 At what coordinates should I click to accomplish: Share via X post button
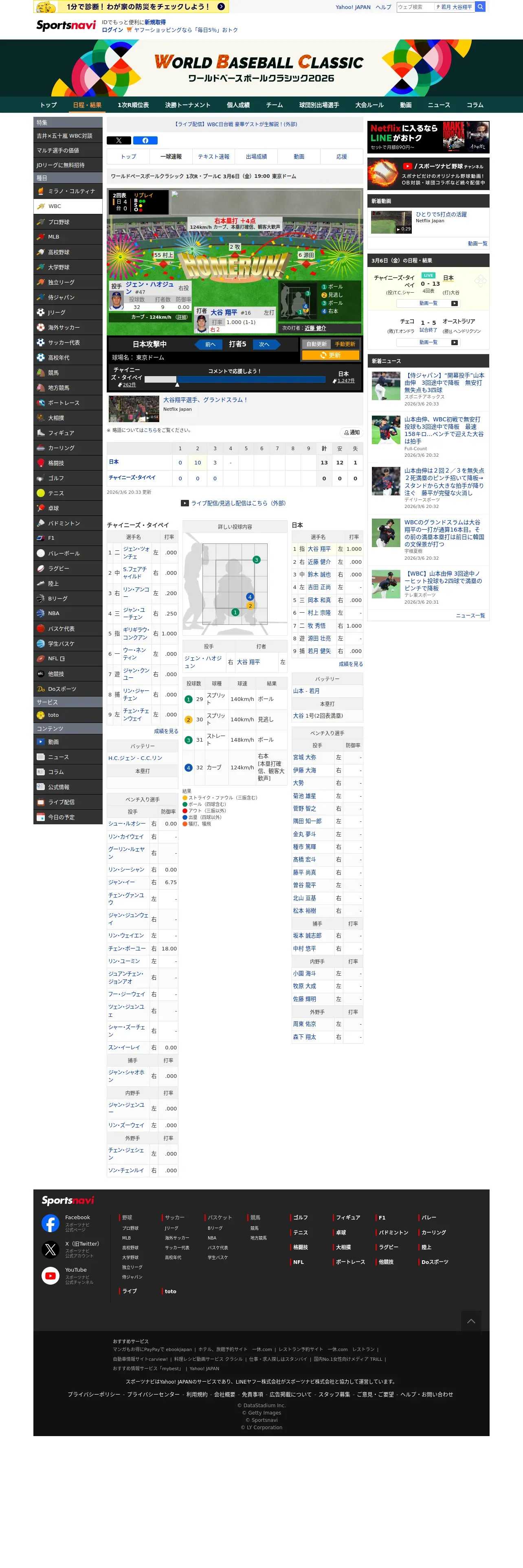pos(119,140)
